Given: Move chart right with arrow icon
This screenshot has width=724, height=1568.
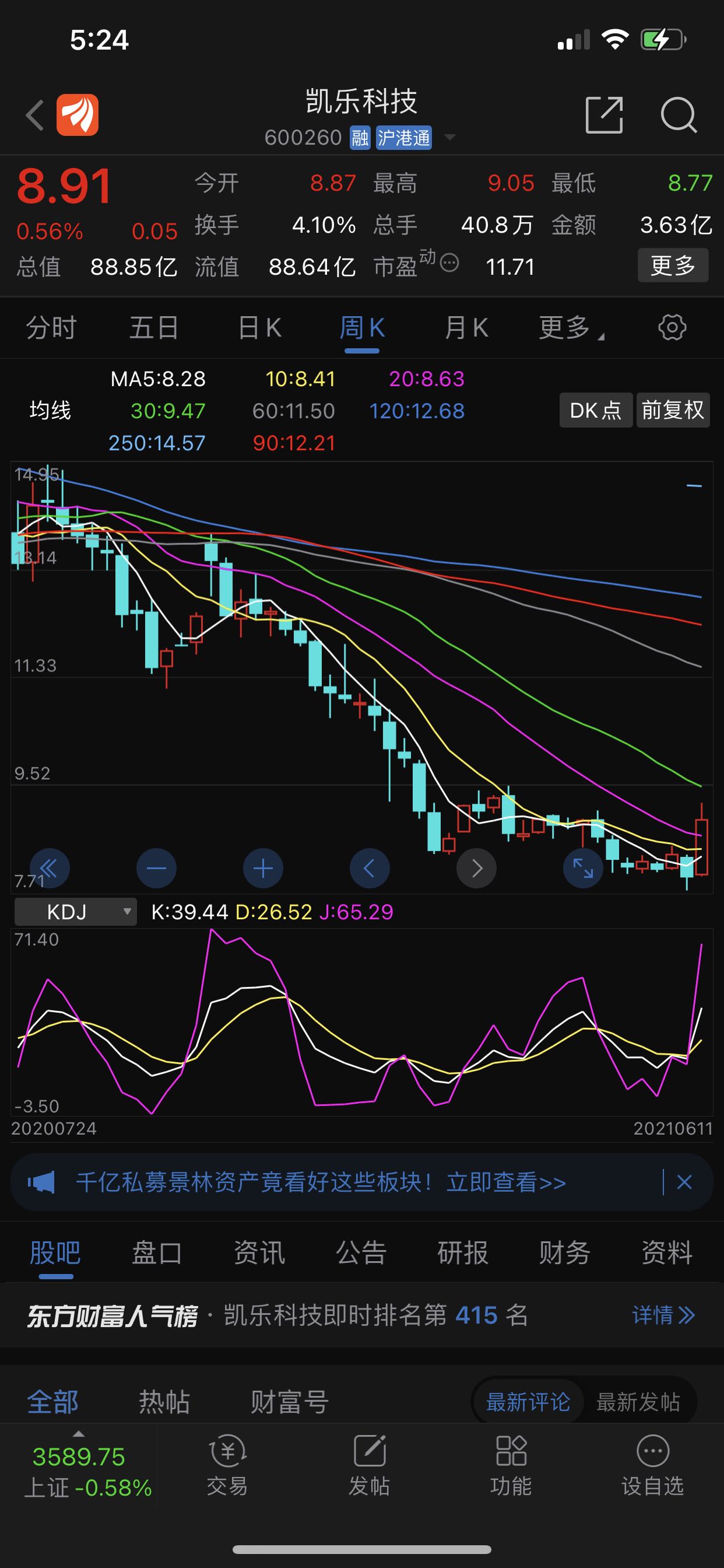Looking at the screenshot, I should [x=476, y=868].
